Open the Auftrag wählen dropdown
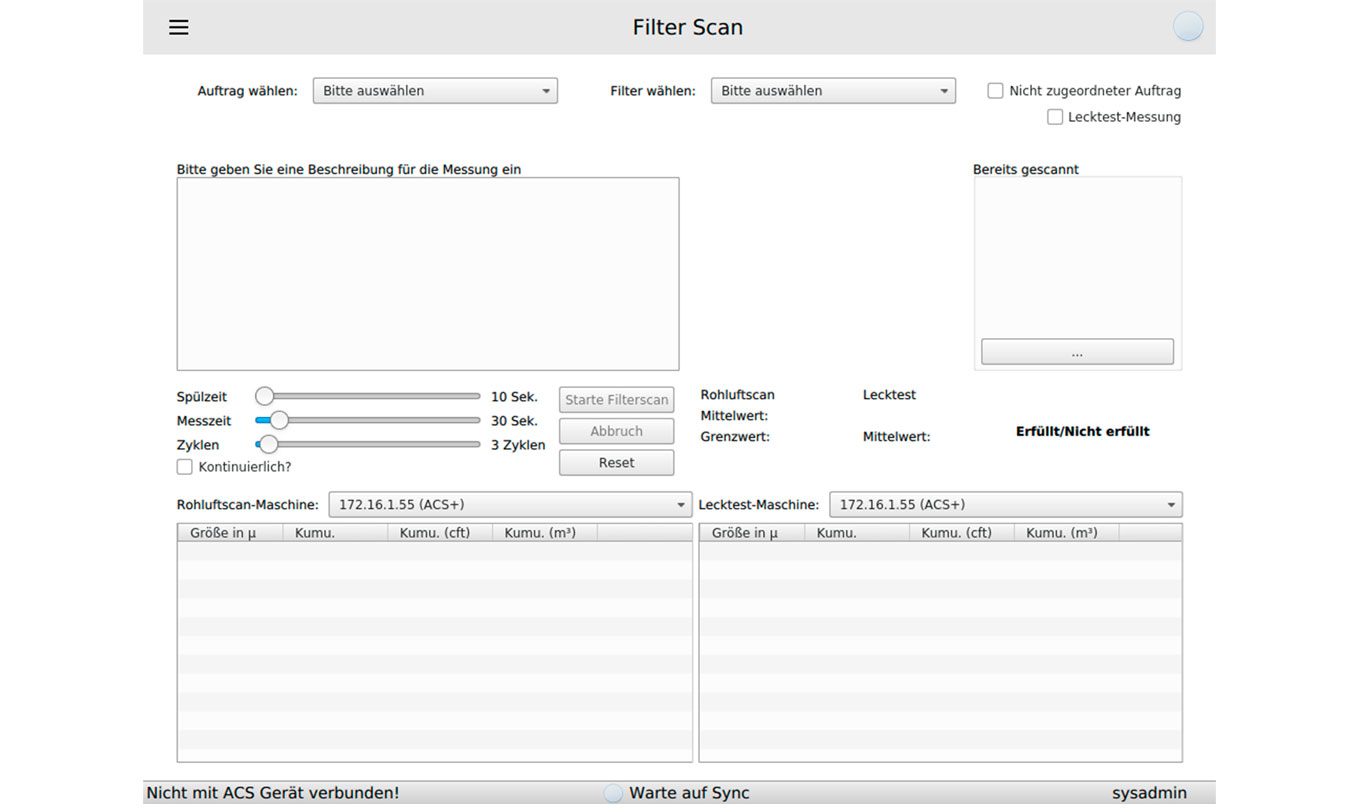 coord(435,91)
